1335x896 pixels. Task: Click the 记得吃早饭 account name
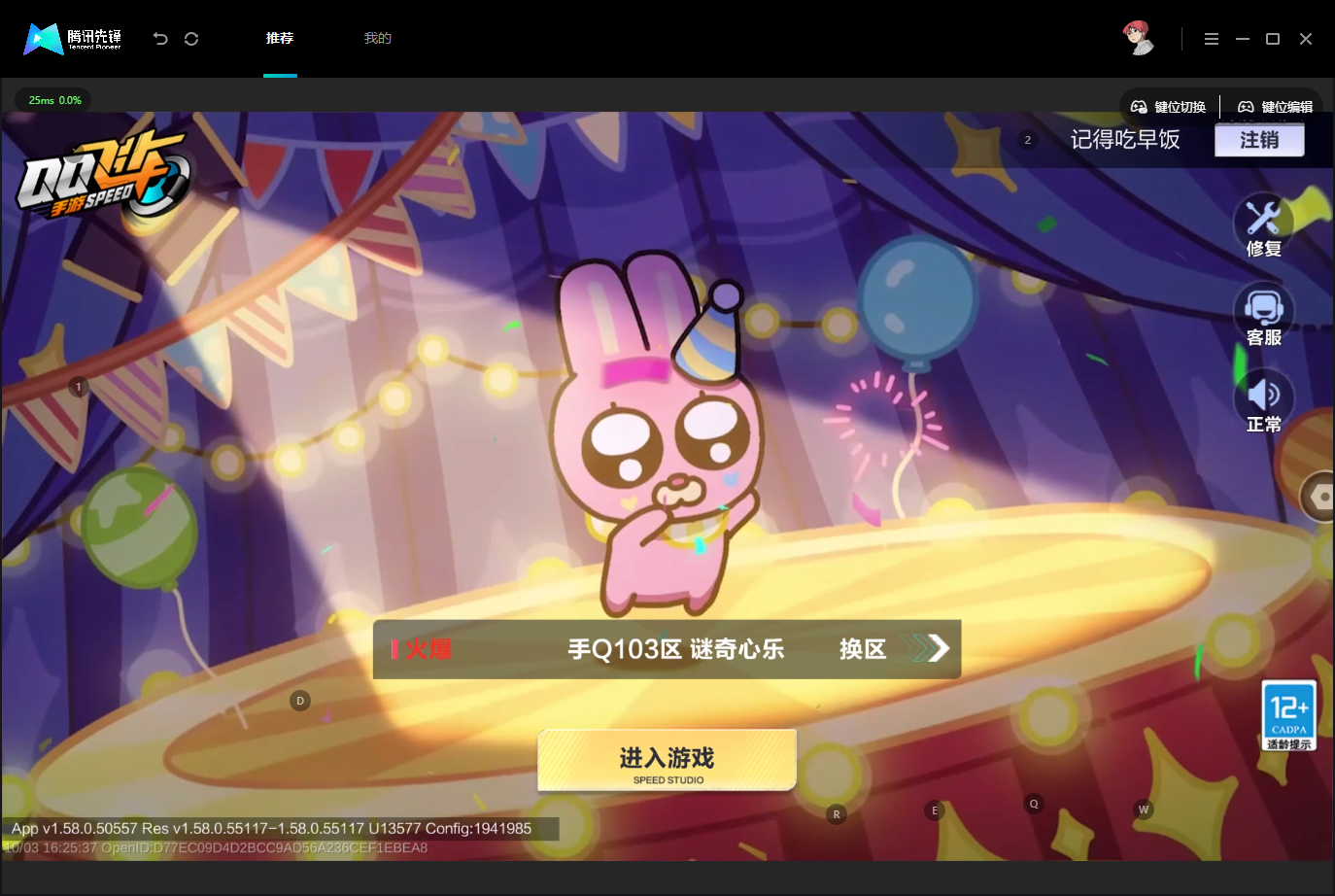1125,140
